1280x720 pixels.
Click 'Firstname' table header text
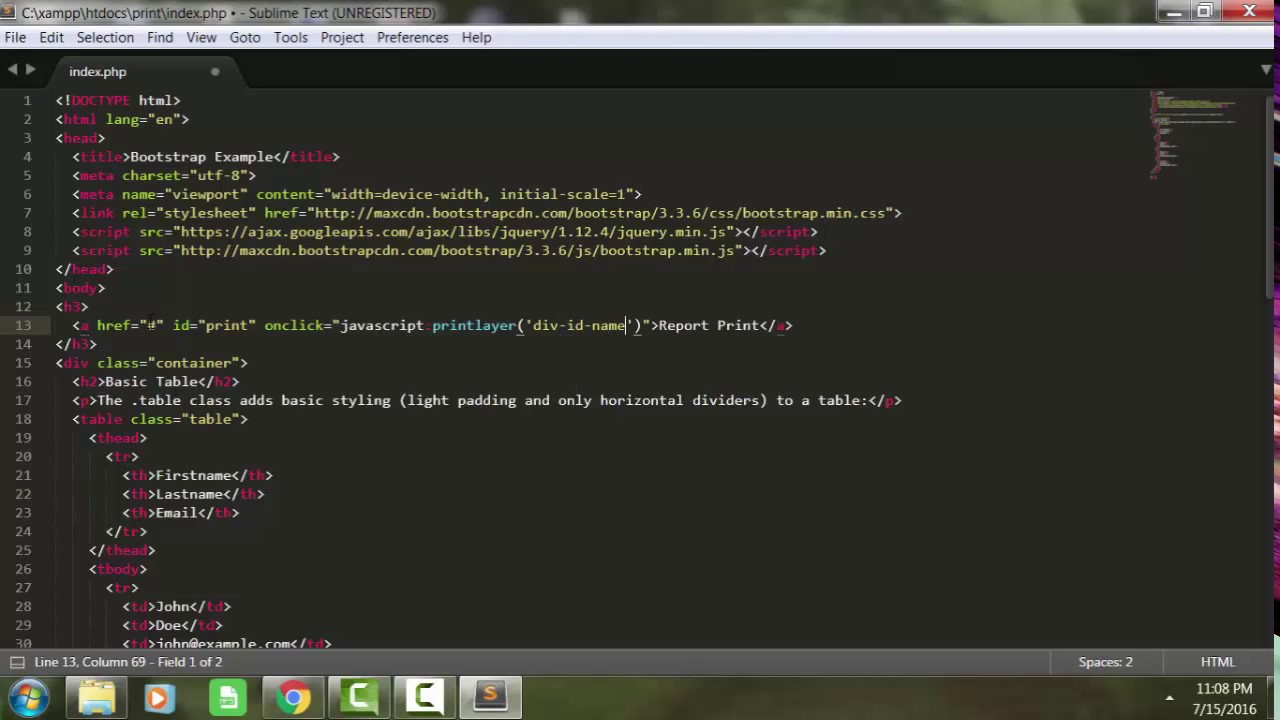[193, 475]
